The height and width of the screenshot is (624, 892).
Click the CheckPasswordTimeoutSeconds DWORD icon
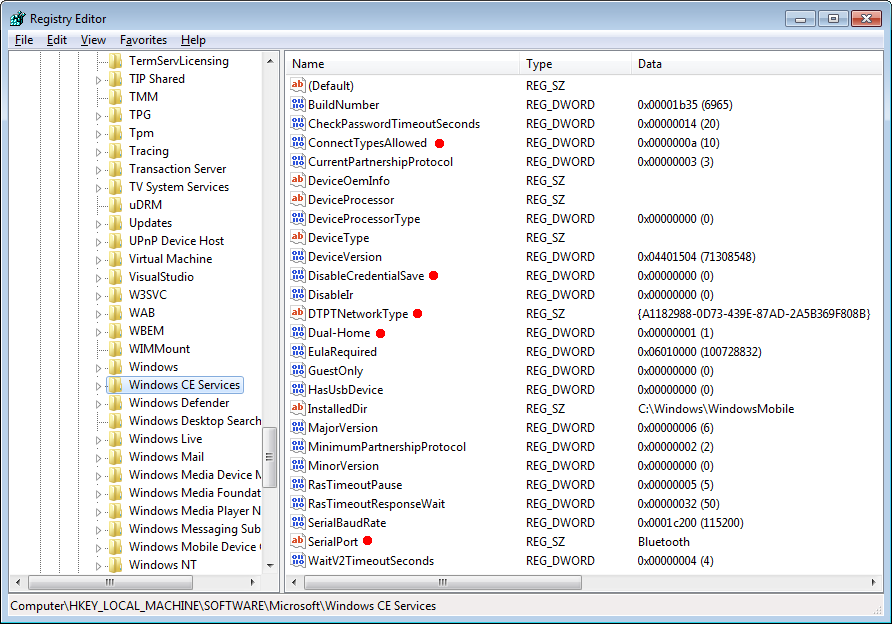[x=298, y=123]
